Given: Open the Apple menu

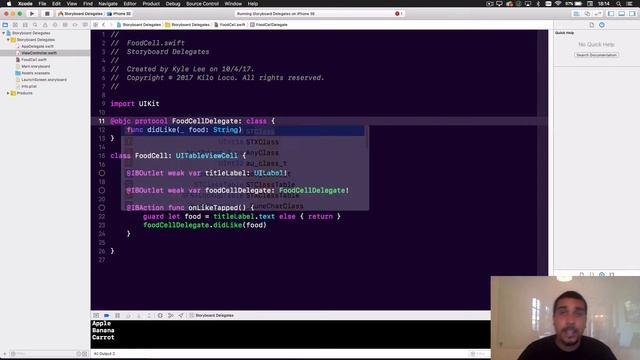Looking at the screenshot, I should tap(9, 4).
